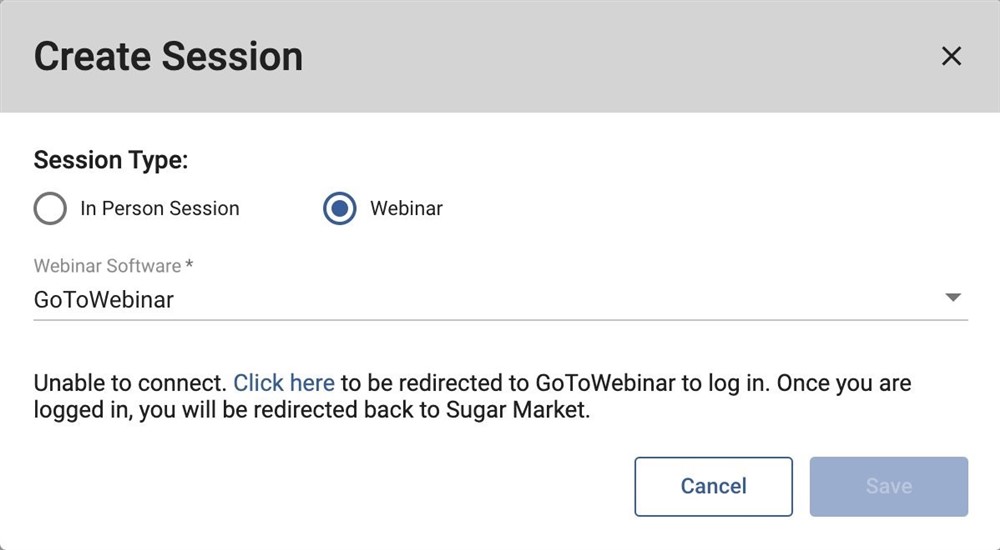
Task: Open the Webinar Software dropdown arrow
Action: coord(953,298)
